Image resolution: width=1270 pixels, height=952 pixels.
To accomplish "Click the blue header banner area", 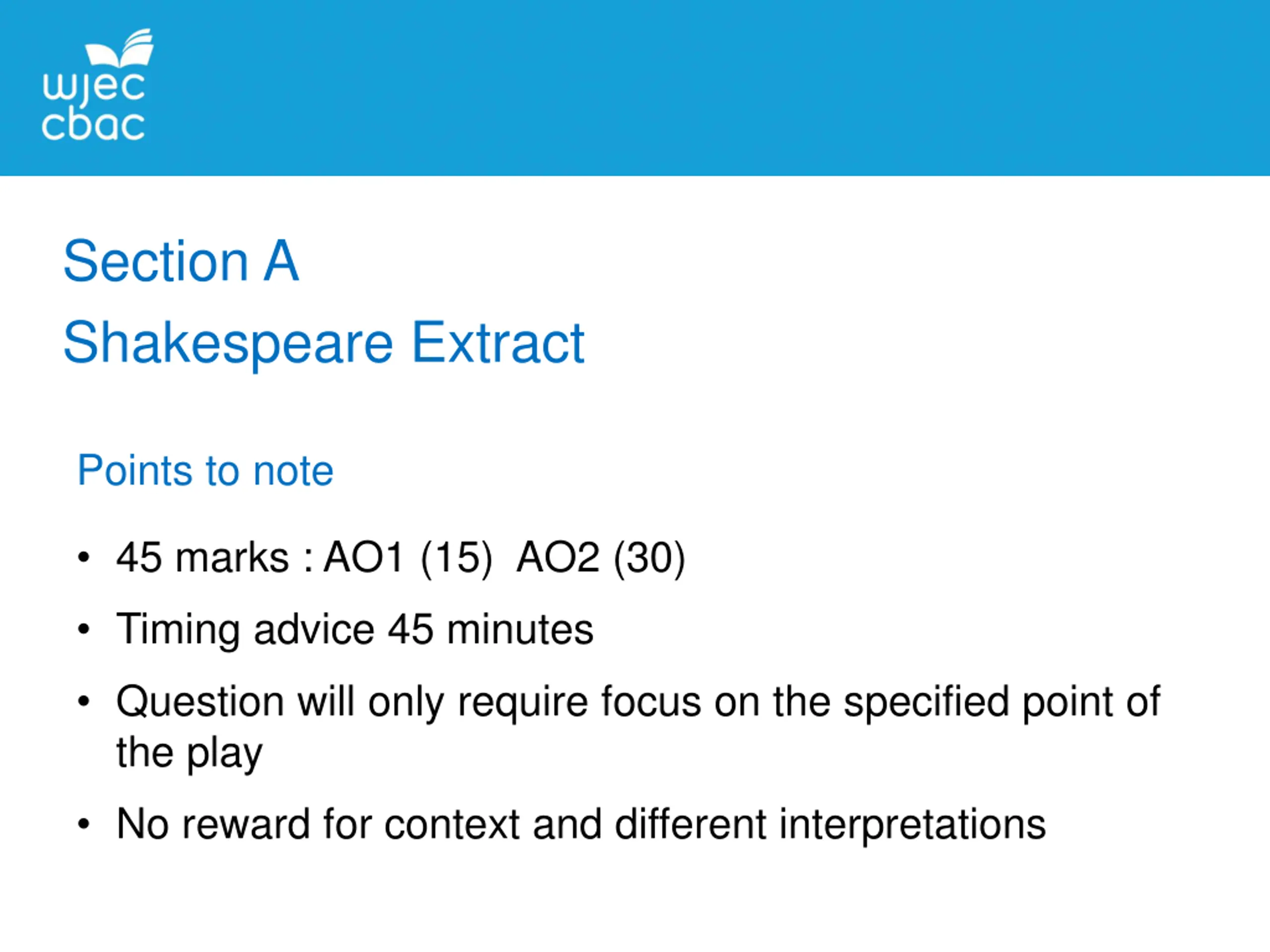I will click(x=635, y=88).
